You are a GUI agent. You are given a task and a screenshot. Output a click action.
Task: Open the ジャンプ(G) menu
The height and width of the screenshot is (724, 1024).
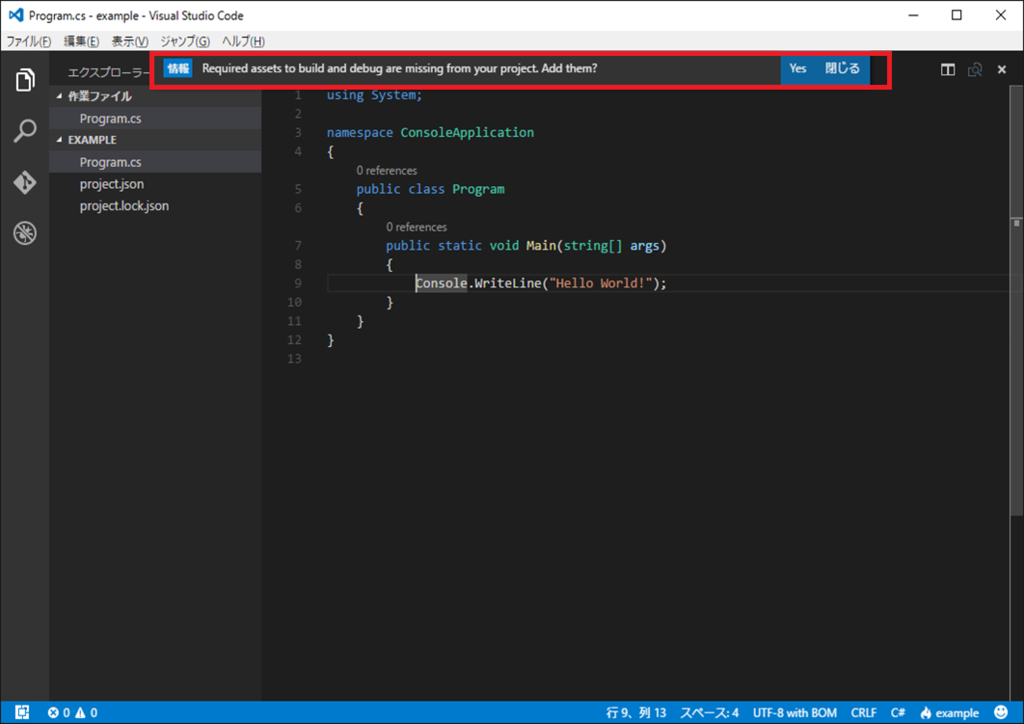coord(185,41)
